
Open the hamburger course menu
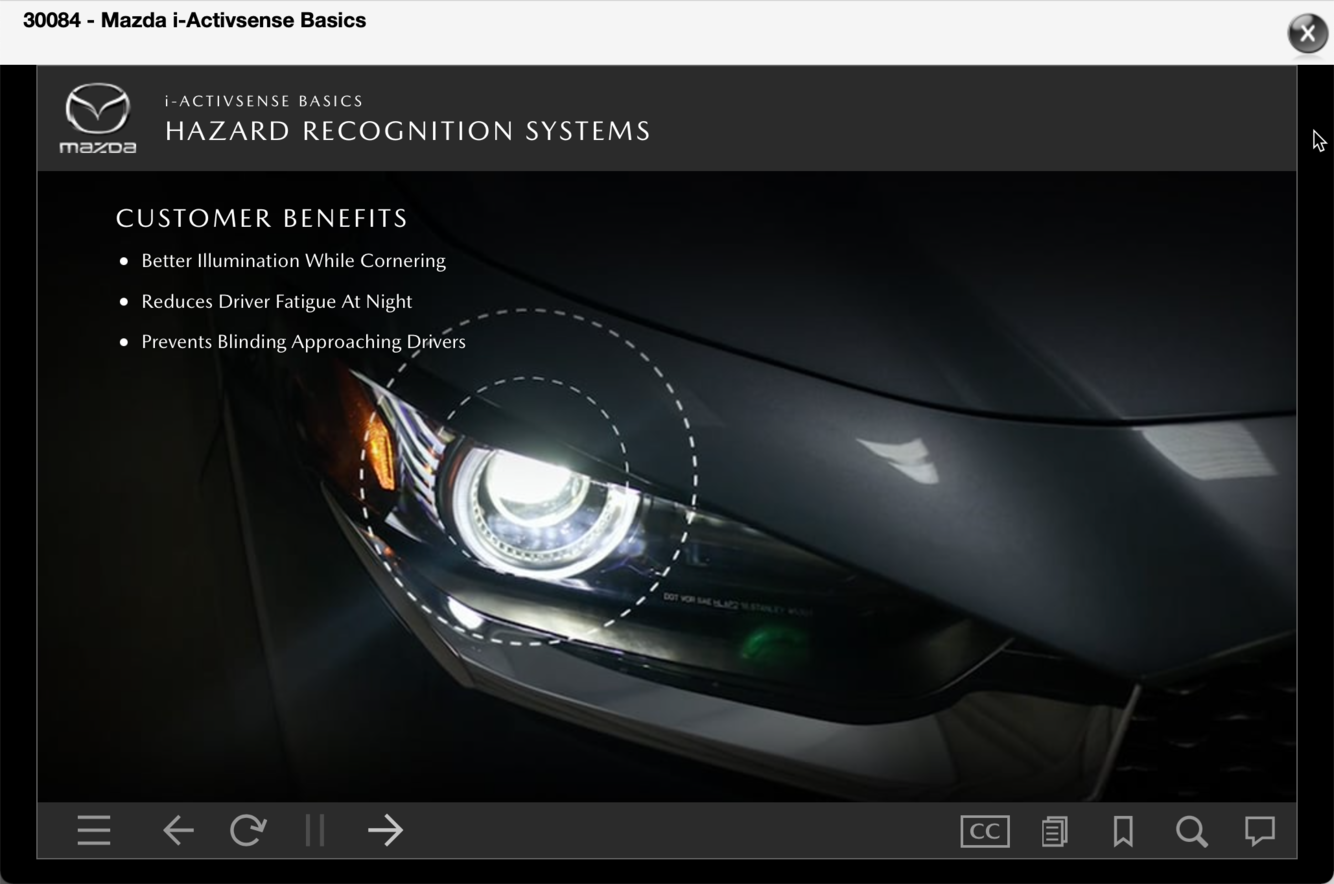point(94,830)
